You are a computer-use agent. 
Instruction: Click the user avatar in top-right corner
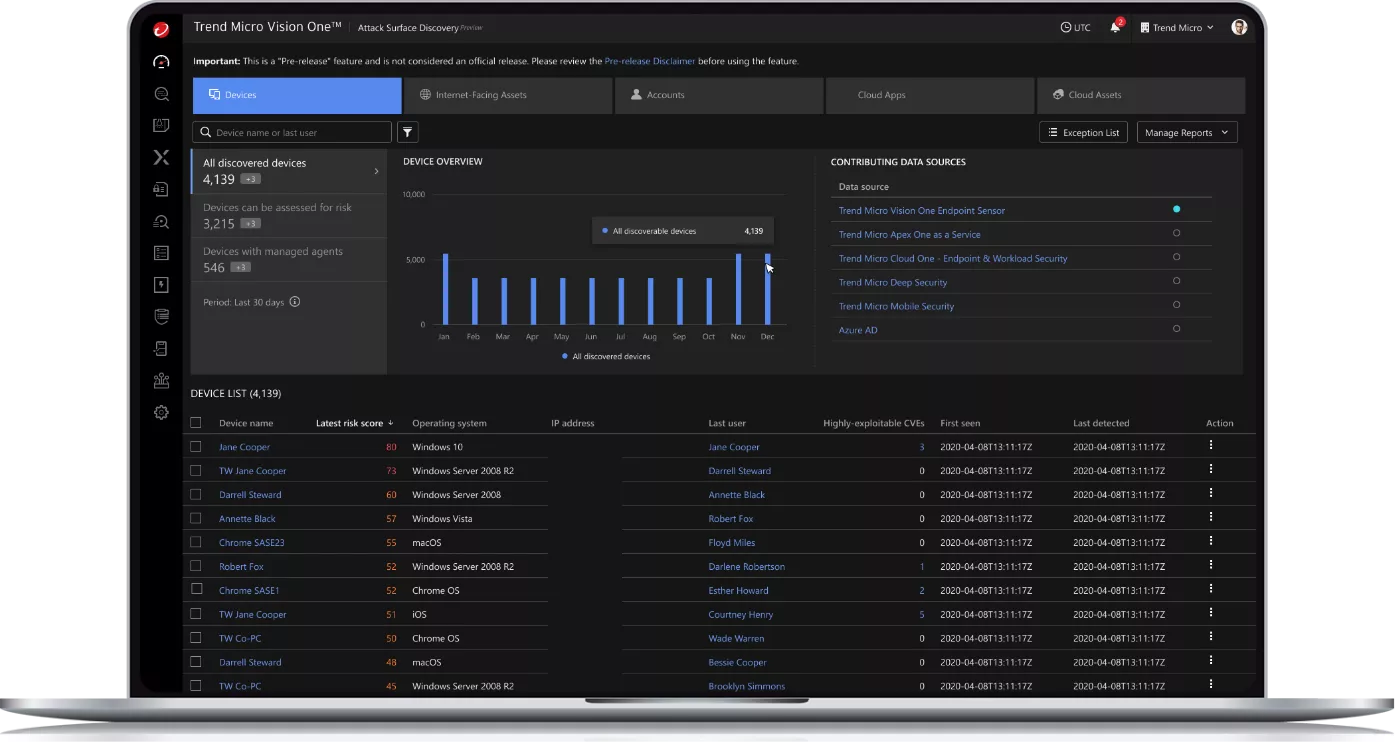click(x=1239, y=28)
